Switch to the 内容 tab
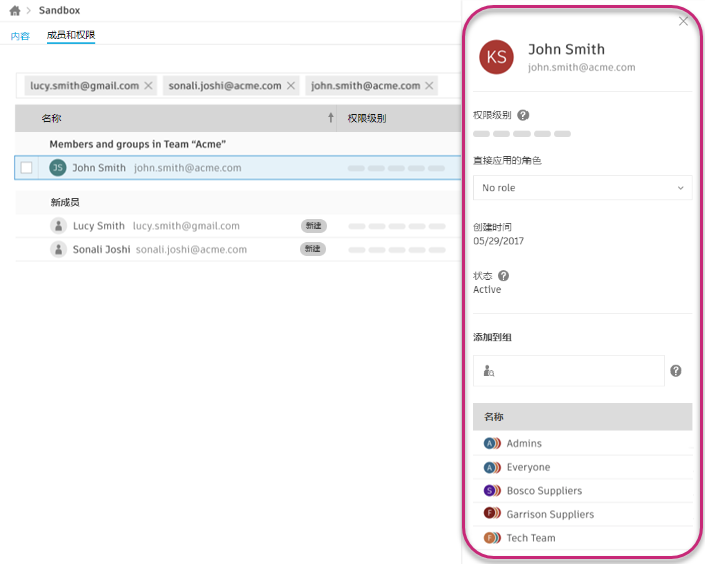The image size is (705, 564). (20, 36)
